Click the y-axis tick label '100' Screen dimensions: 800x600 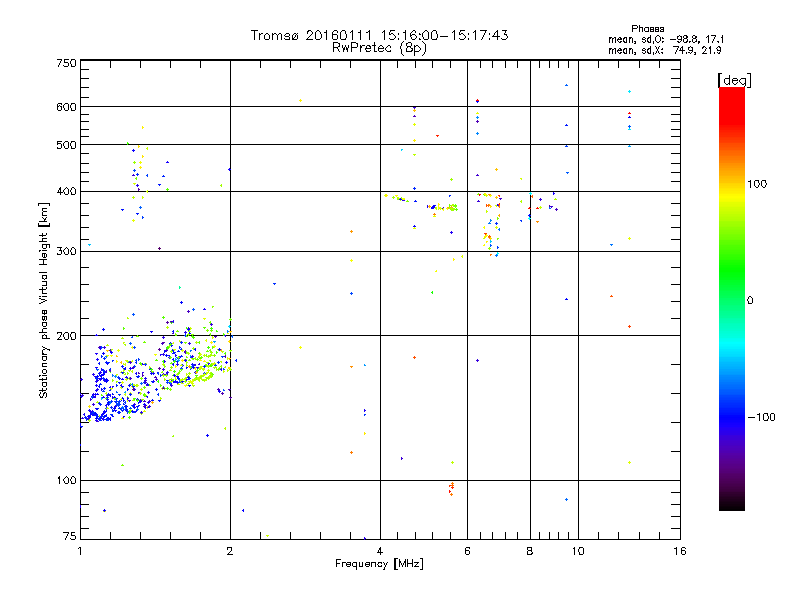[x=66, y=480]
